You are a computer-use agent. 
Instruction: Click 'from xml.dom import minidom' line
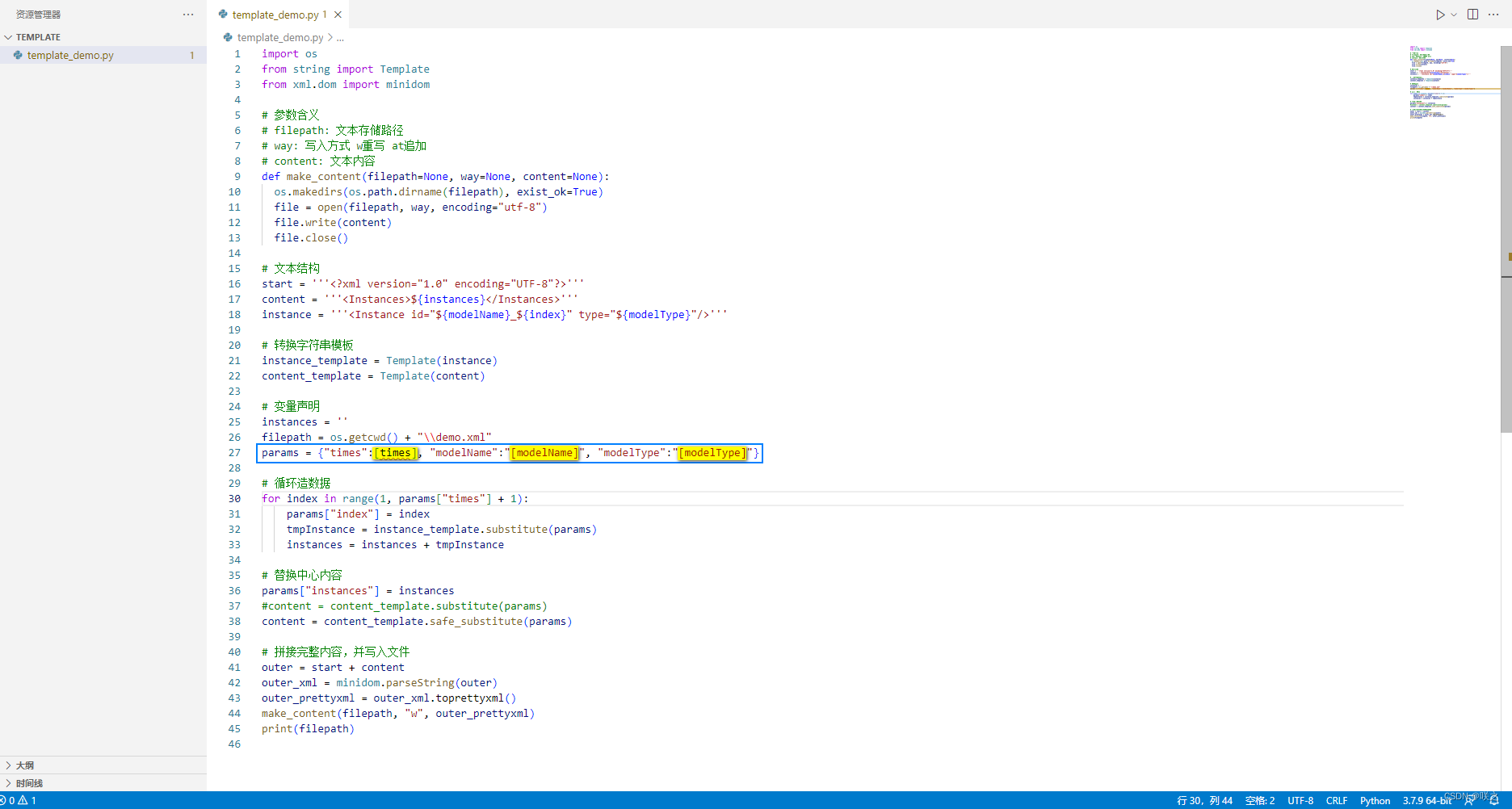pyautogui.click(x=346, y=84)
